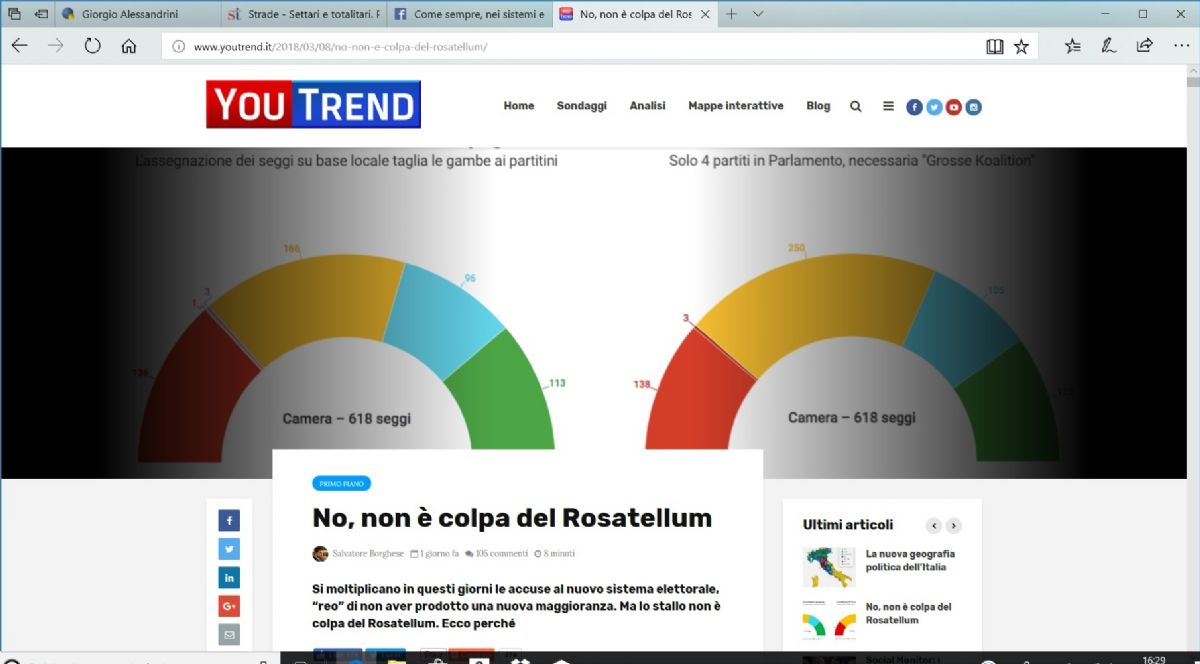Screen dimensions: 1200x664
Task: Share article on Twitter from sidebar
Action: pyautogui.click(x=229, y=549)
